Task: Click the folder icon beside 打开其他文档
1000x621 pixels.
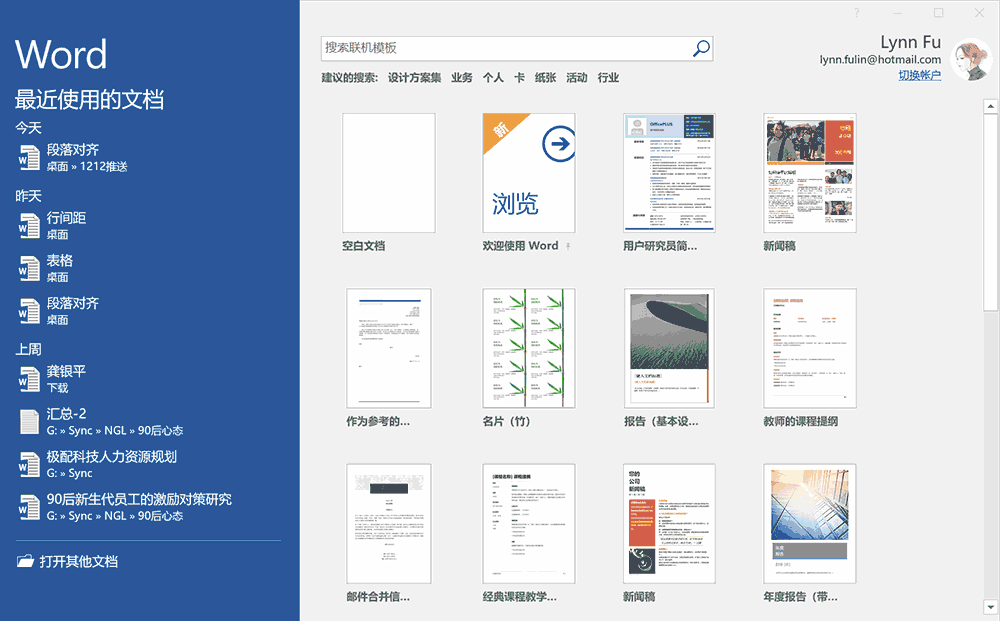Action: coord(25,561)
